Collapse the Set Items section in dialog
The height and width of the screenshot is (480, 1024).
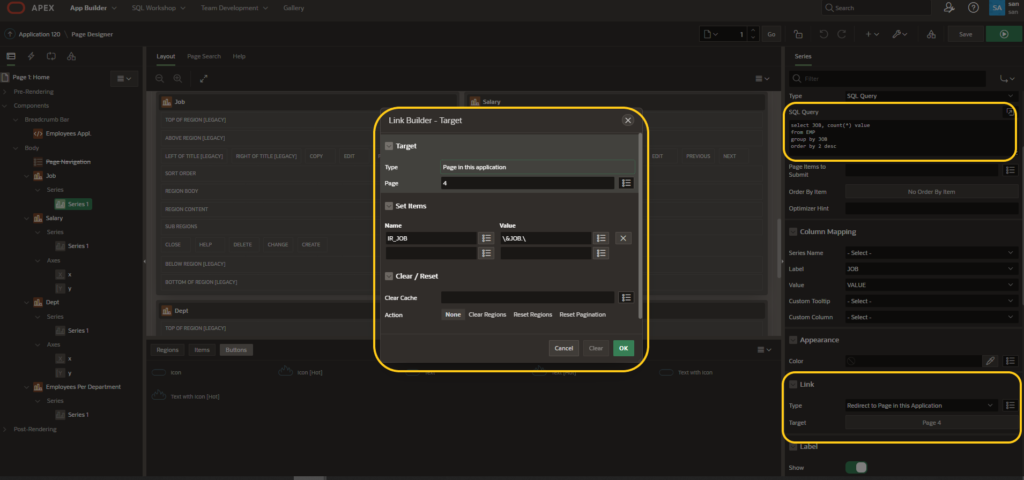click(x=389, y=206)
